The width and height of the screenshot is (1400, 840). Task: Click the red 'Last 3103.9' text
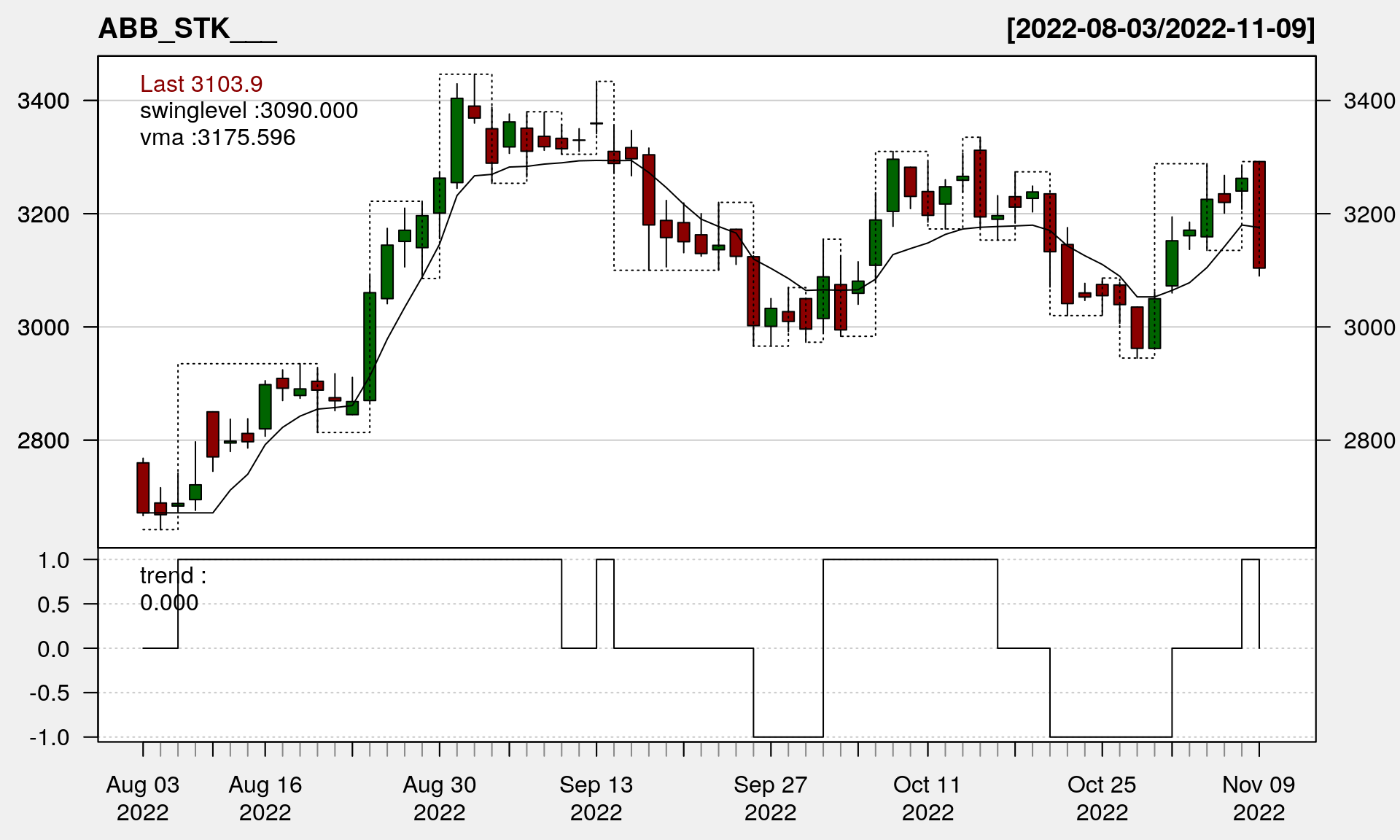coord(201,84)
